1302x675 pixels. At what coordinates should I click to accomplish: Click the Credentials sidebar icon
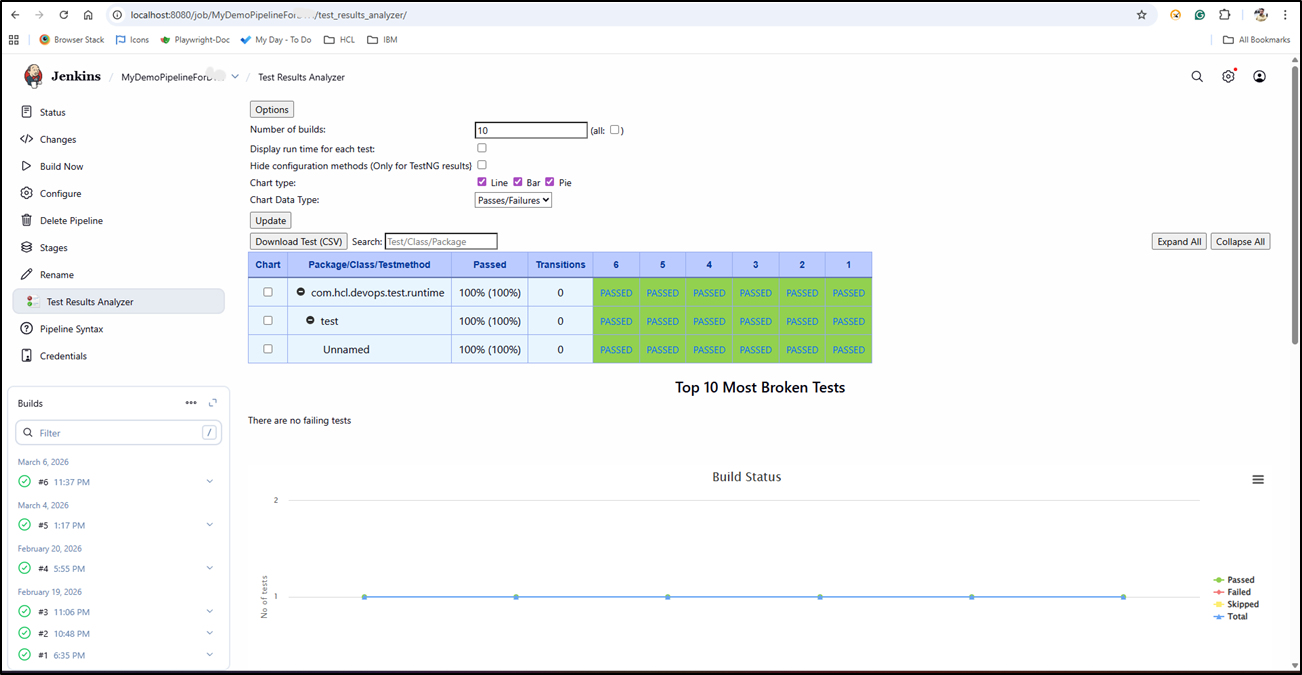(27, 355)
